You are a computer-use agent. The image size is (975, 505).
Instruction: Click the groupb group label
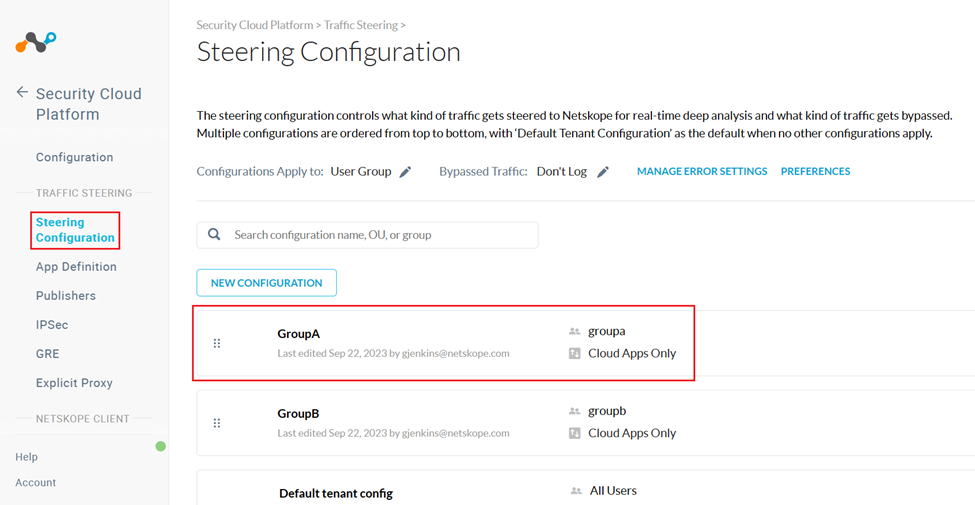[x=607, y=412]
